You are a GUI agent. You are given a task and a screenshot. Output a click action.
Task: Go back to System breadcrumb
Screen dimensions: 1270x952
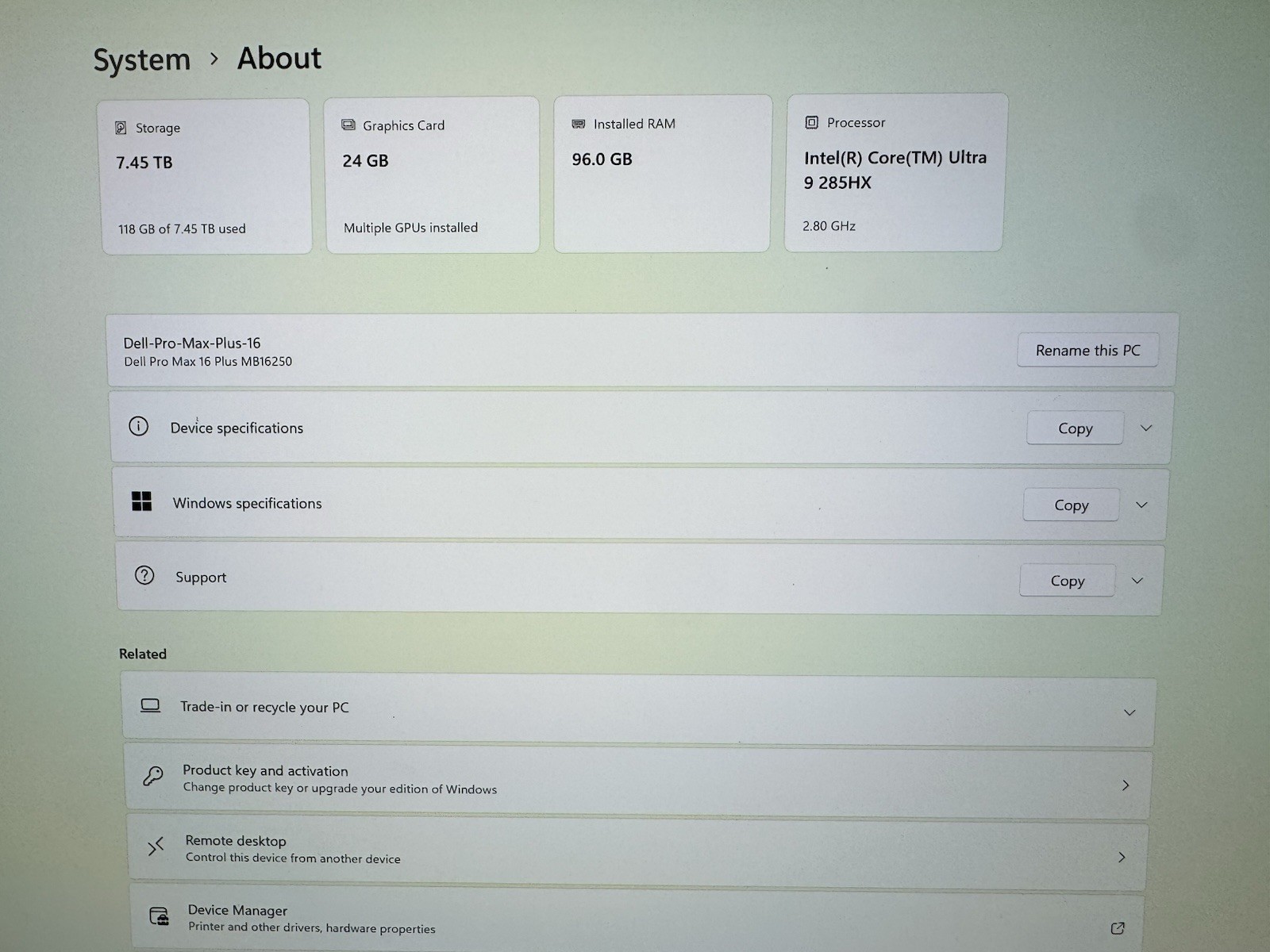[x=142, y=59]
